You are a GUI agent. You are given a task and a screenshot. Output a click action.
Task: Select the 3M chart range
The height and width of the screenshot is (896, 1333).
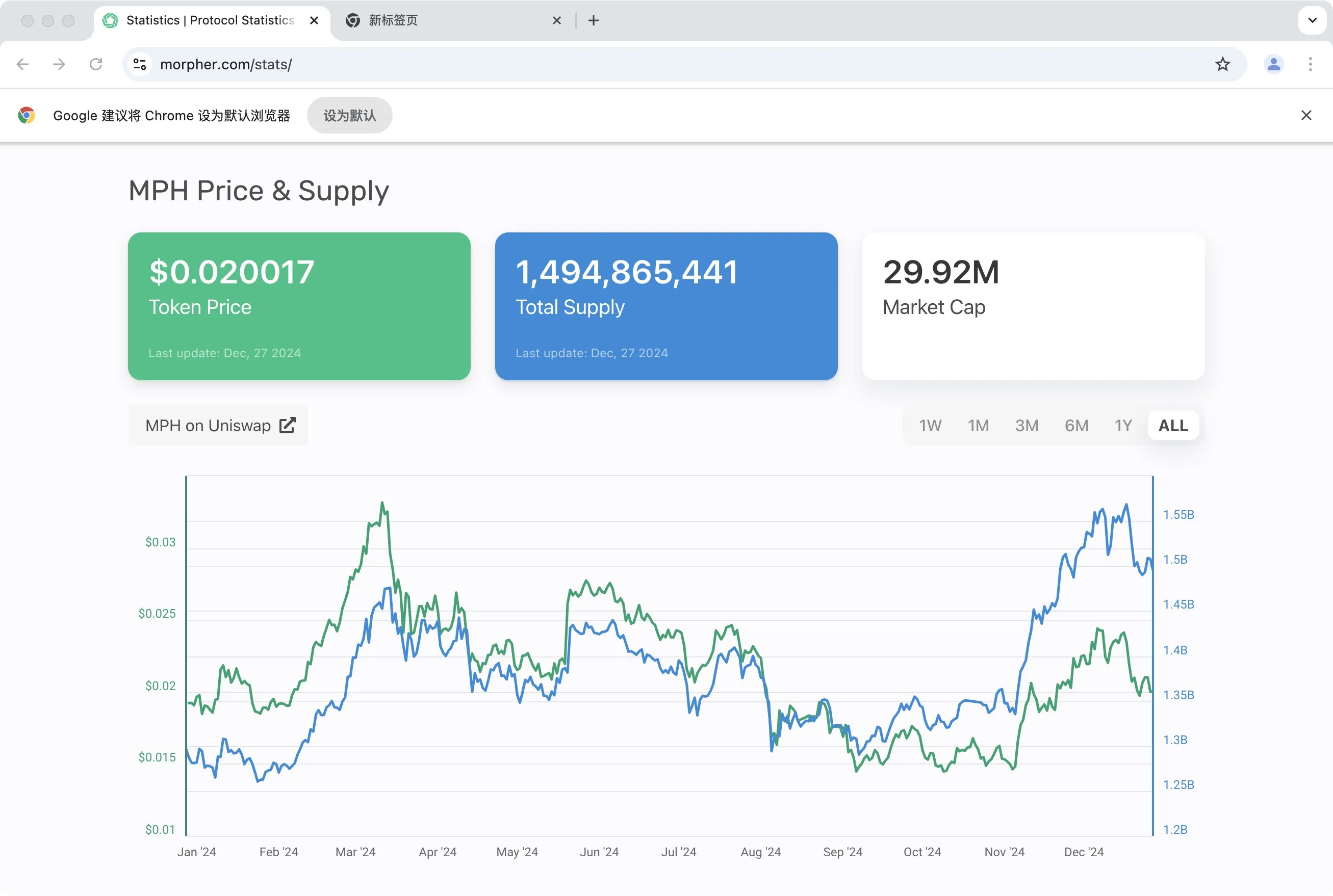pos(1027,426)
